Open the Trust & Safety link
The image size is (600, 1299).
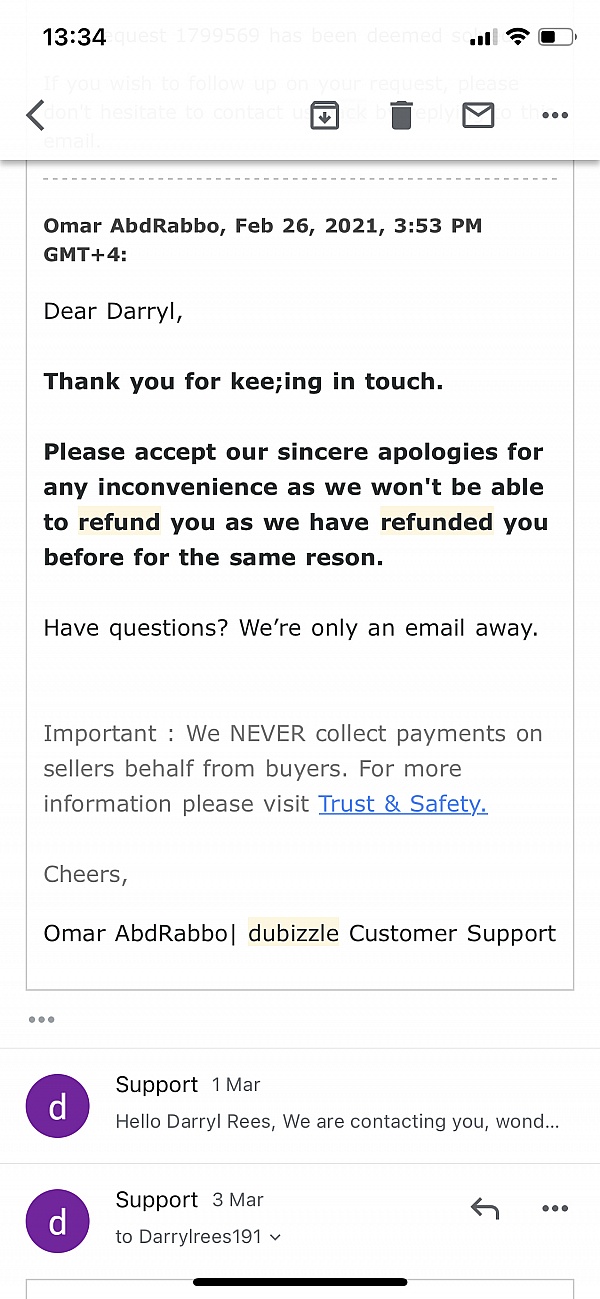point(402,803)
